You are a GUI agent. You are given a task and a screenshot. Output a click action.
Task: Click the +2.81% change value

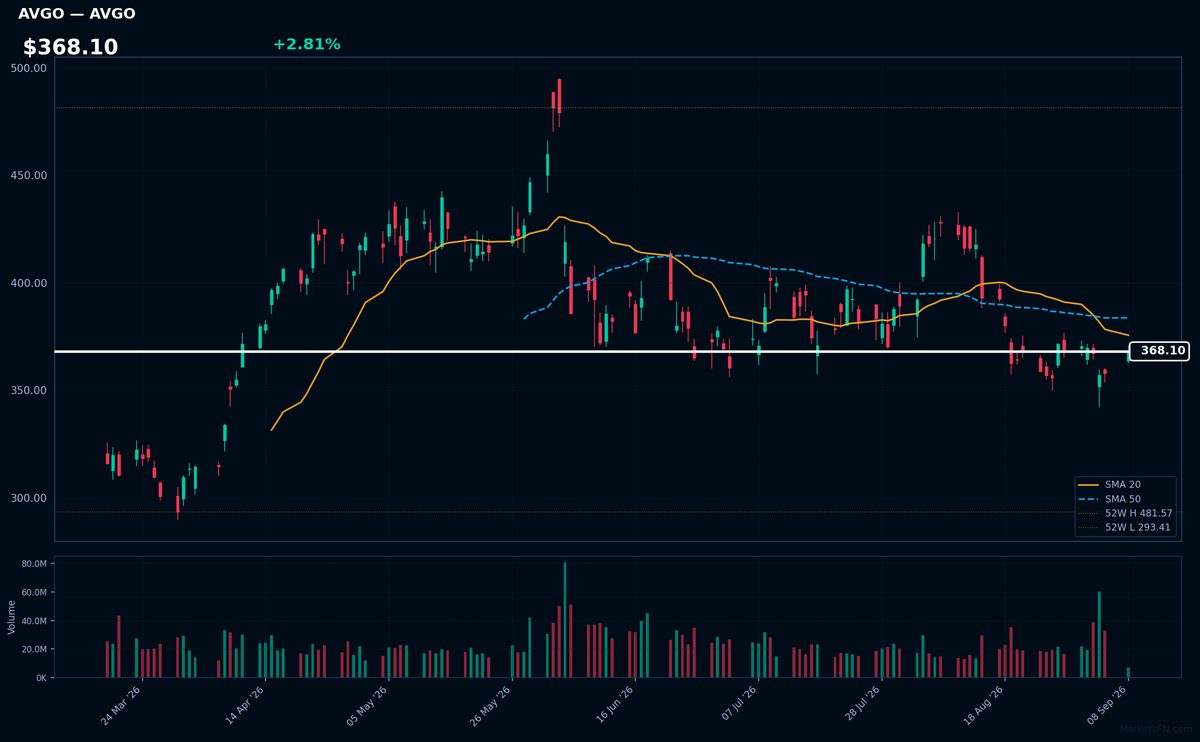click(x=306, y=44)
